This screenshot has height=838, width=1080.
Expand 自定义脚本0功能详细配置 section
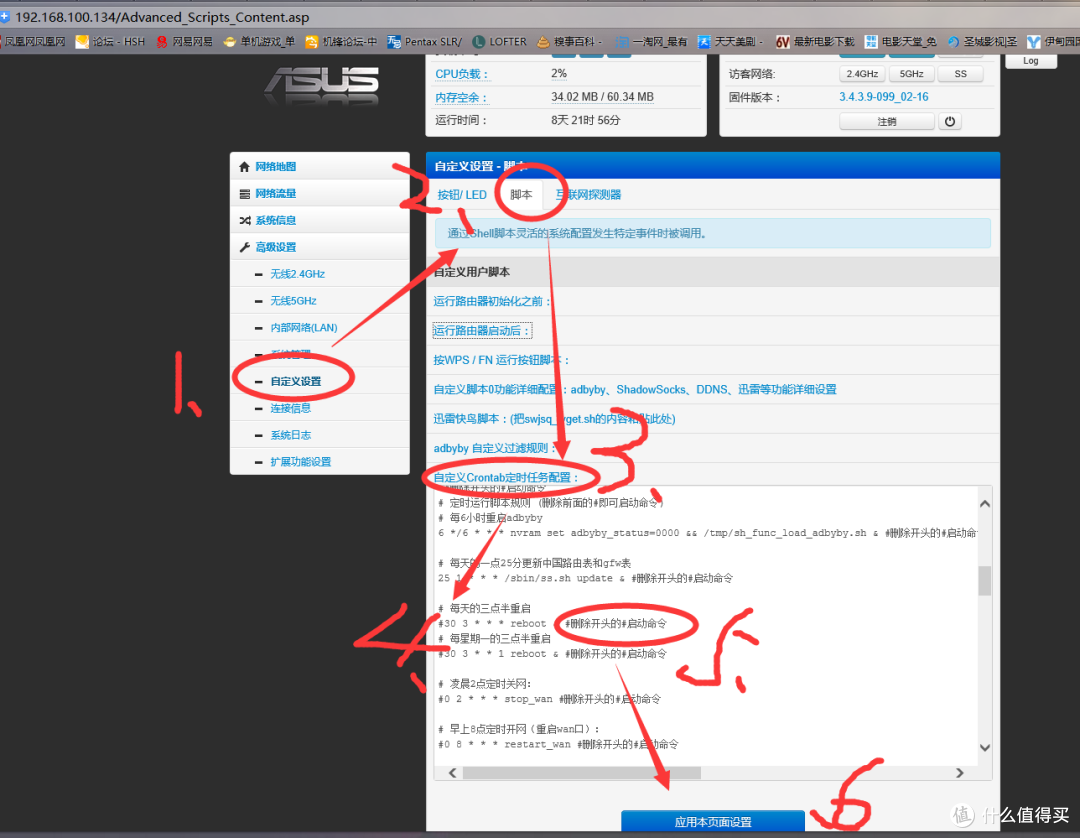[x=634, y=390]
